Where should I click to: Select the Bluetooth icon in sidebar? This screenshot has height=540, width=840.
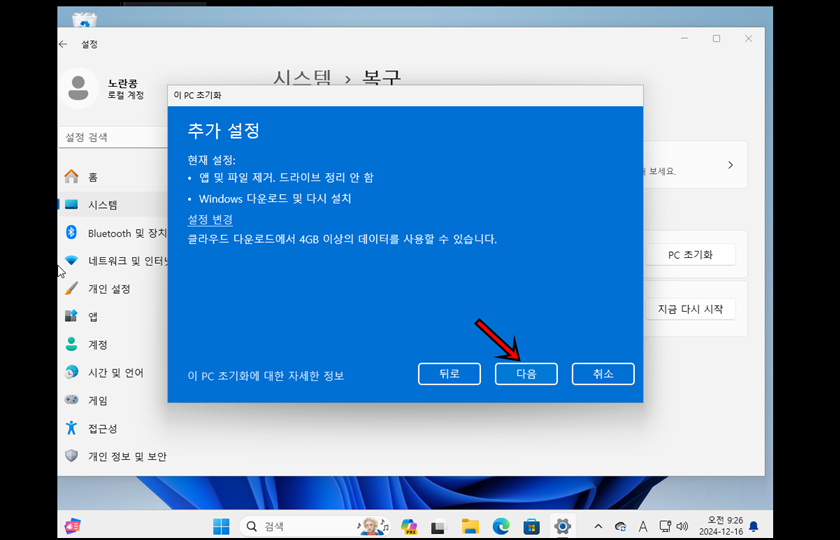point(71,232)
